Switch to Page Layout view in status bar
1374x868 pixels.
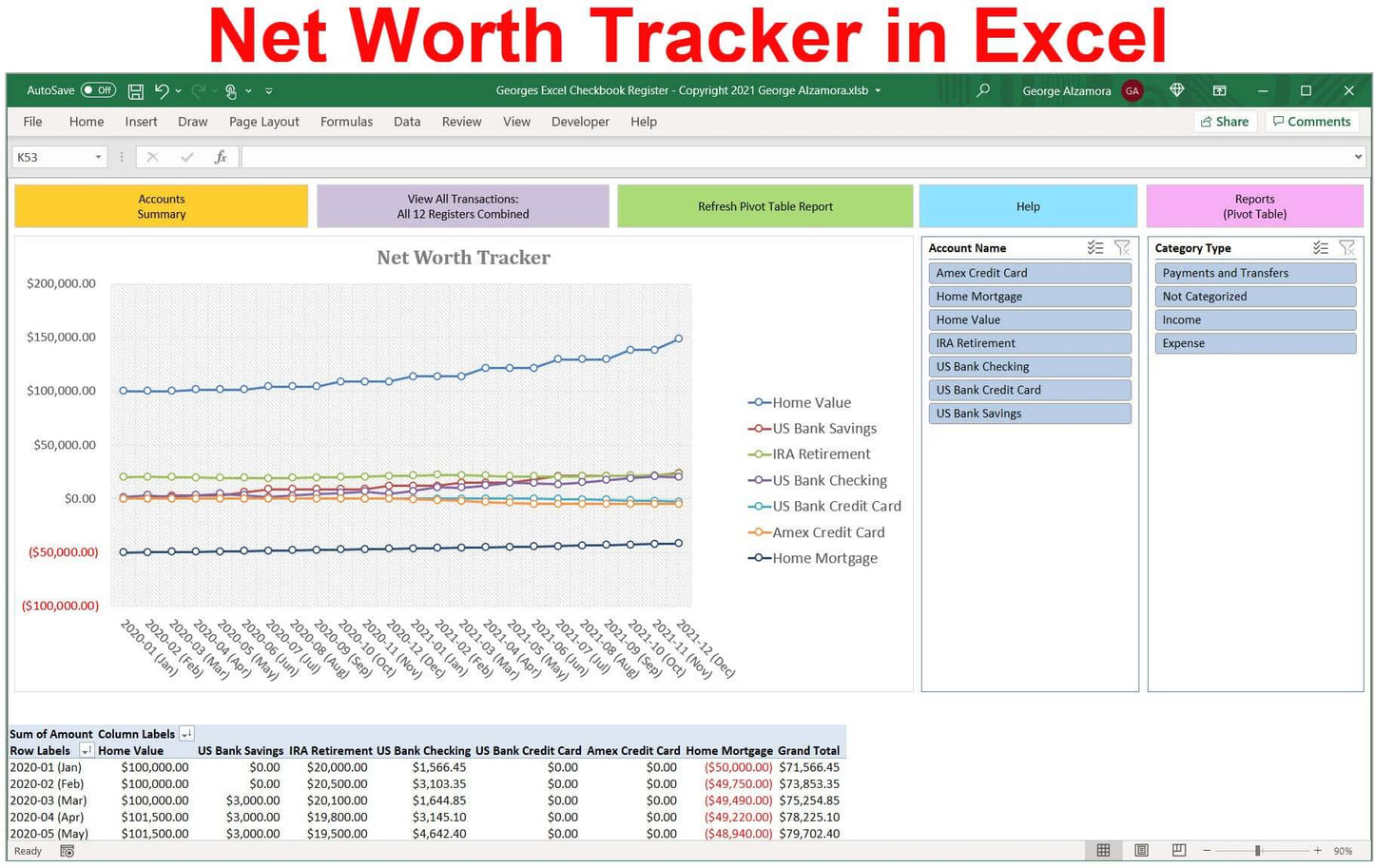(x=1140, y=851)
